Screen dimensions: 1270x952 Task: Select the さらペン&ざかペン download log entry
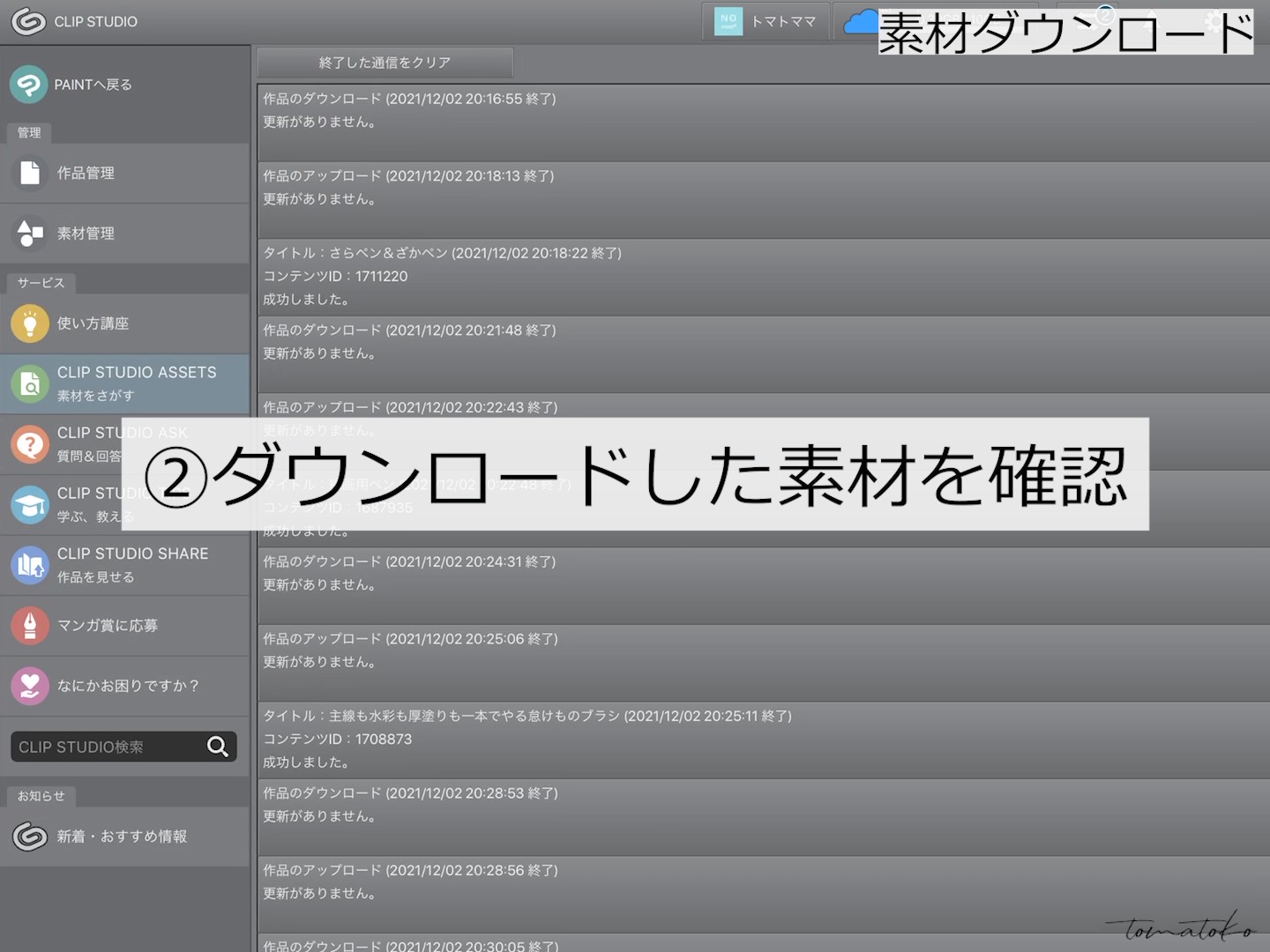763,277
